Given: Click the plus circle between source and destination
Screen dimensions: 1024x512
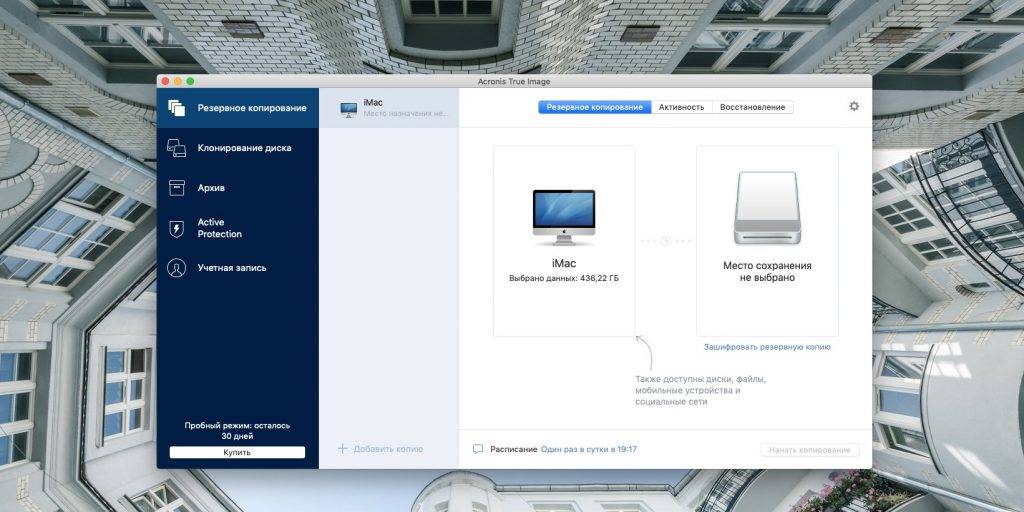Looking at the screenshot, I should (x=665, y=241).
